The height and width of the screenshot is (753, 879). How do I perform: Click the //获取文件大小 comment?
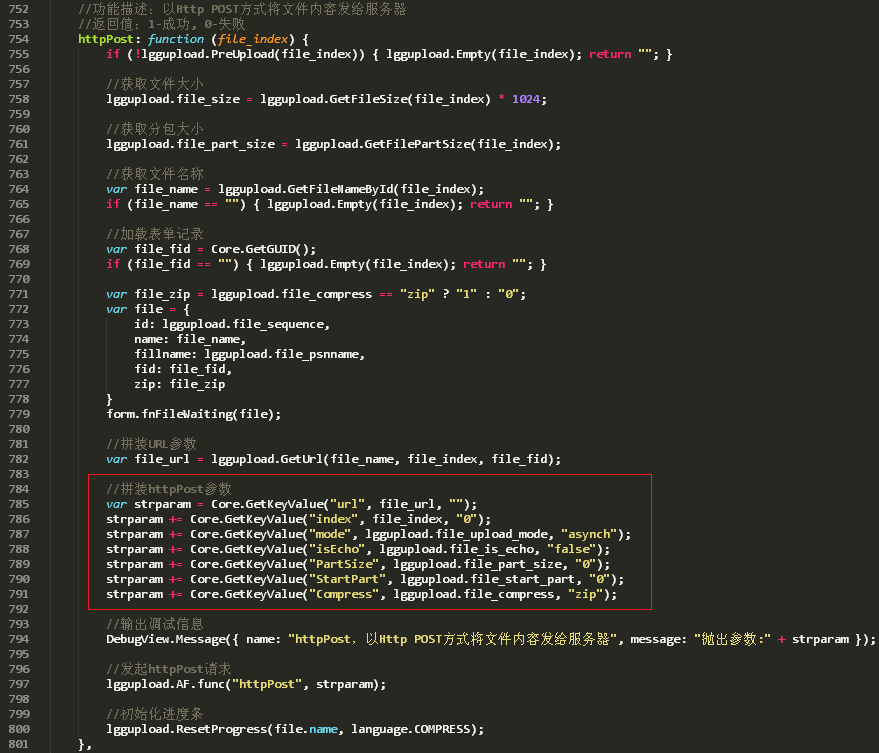click(x=155, y=84)
